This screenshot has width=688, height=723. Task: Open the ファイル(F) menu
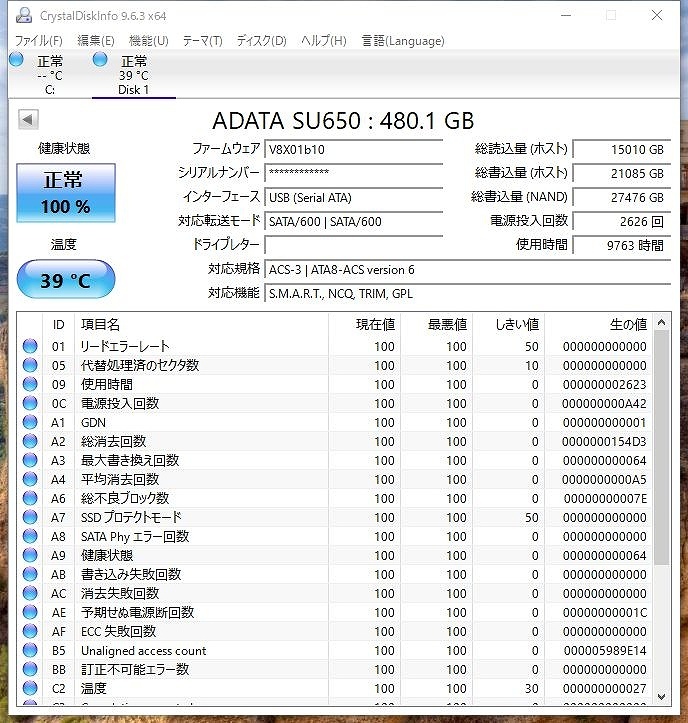tap(38, 41)
